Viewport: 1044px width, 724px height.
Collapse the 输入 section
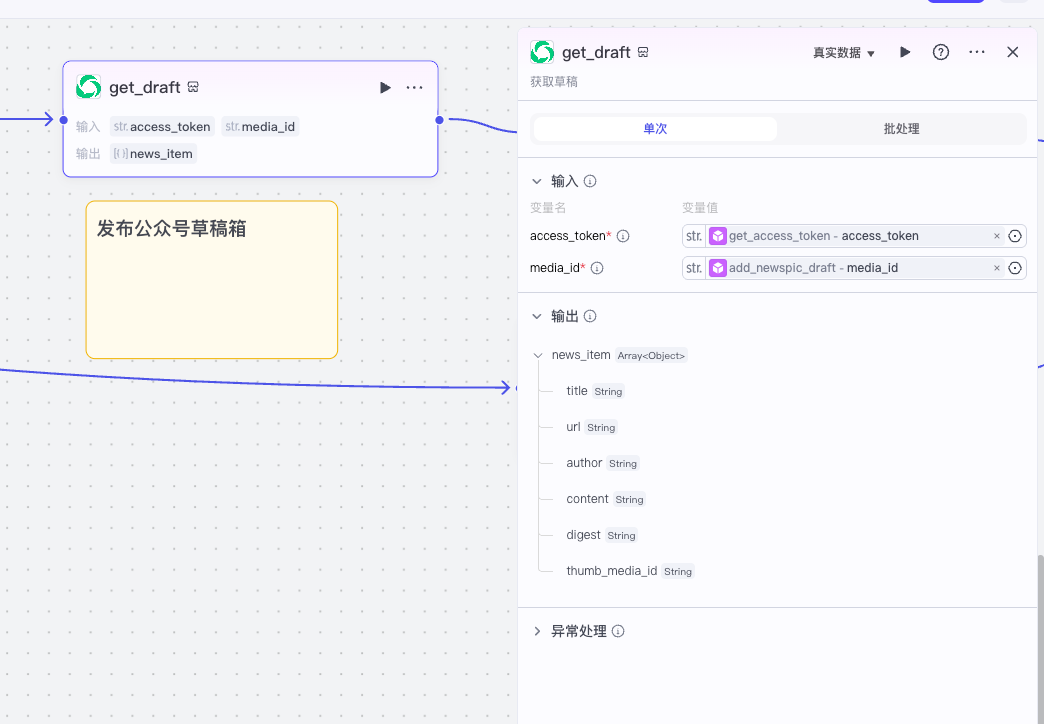point(537,181)
